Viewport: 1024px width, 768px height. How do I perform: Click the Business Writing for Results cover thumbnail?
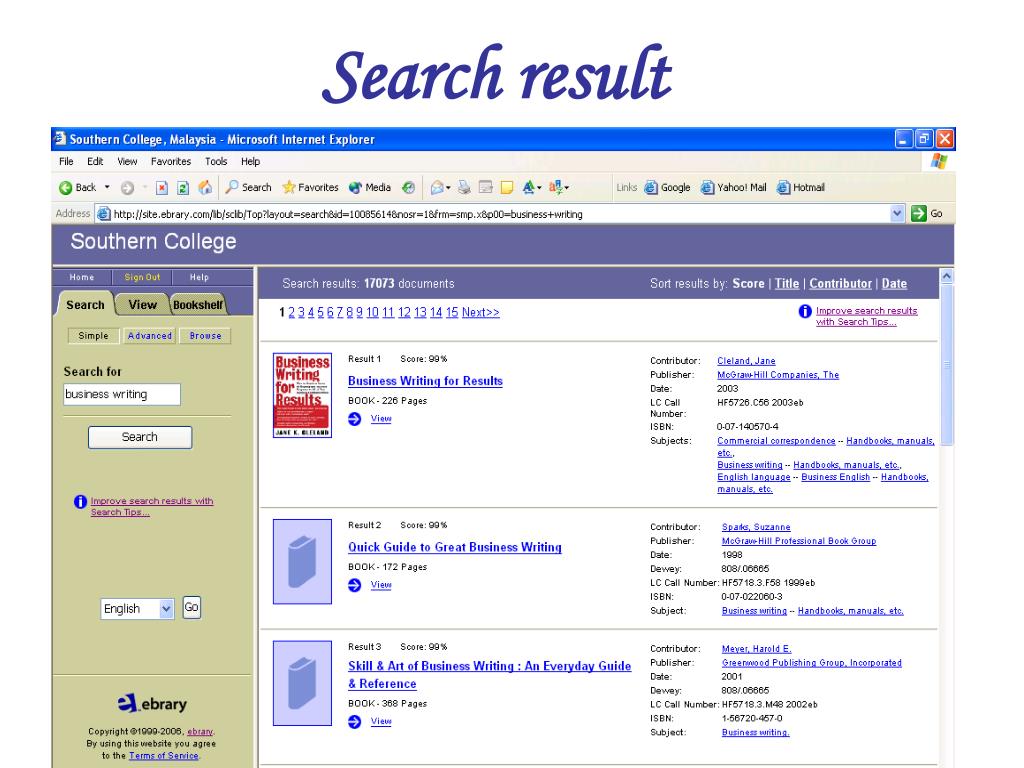[302, 395]
